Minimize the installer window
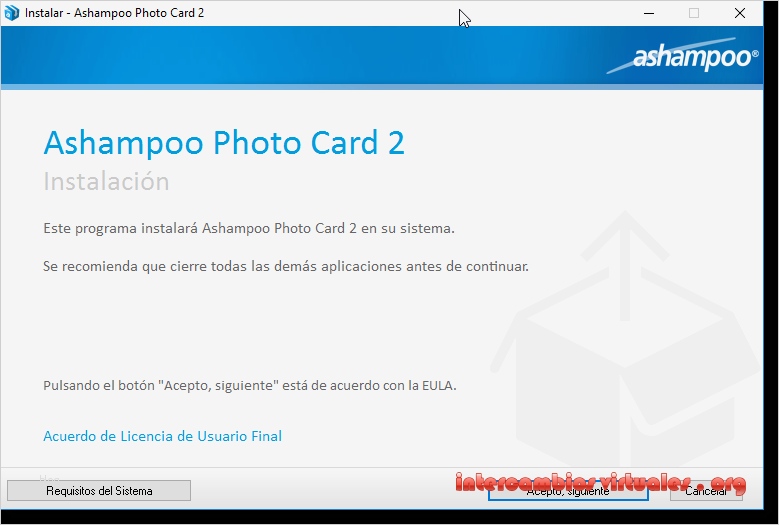This screenshot has width=779, height=525. pyautogui.click(x=649, y=13)
